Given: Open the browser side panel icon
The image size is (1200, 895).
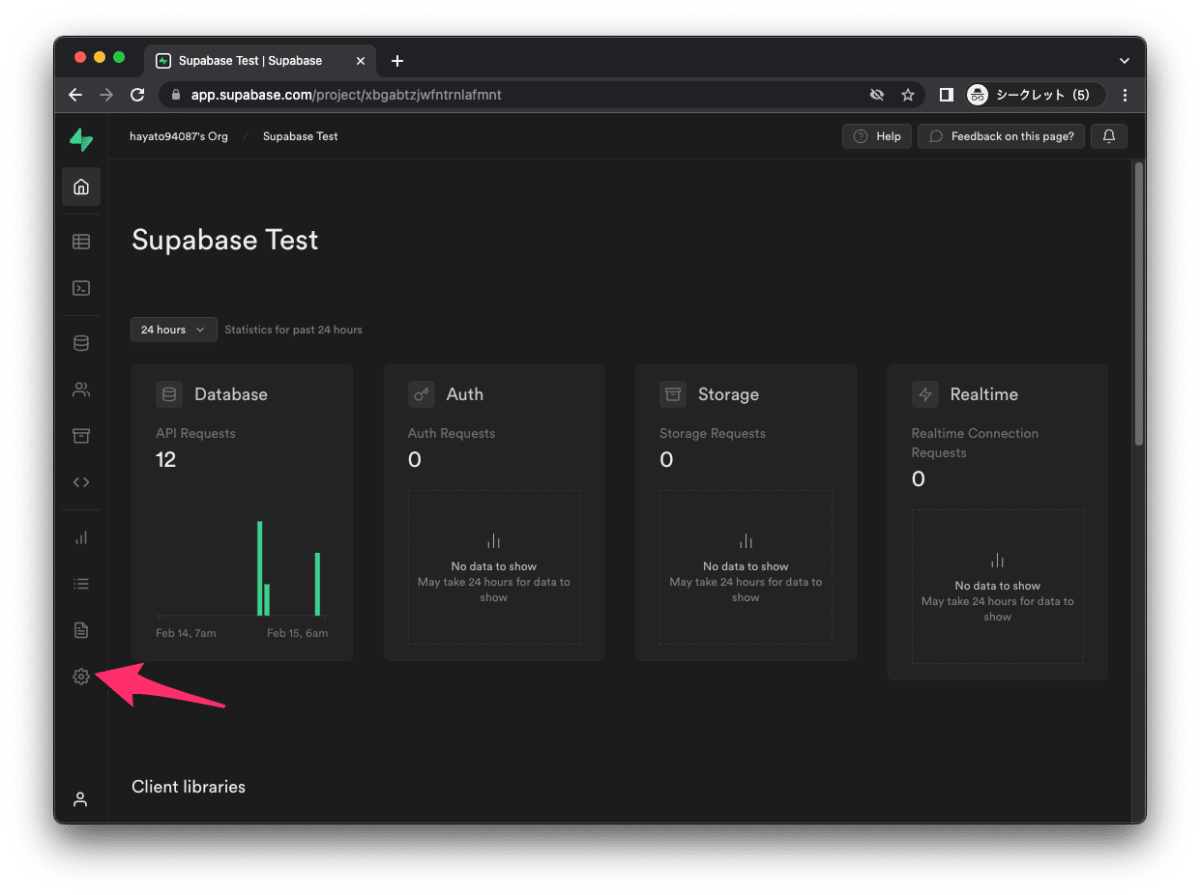Looking at the screenshot, I should [x=946, y=95].
